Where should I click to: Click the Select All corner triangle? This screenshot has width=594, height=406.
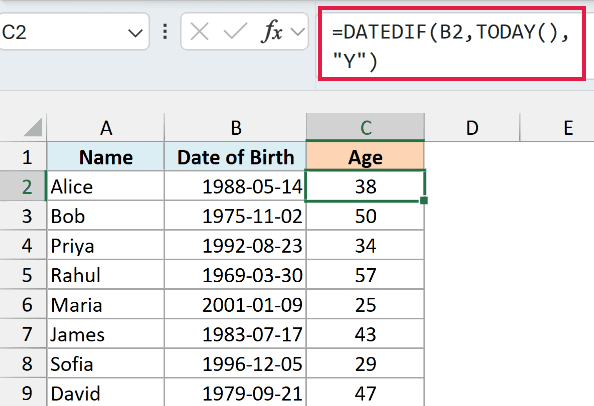tap(33, 127)
